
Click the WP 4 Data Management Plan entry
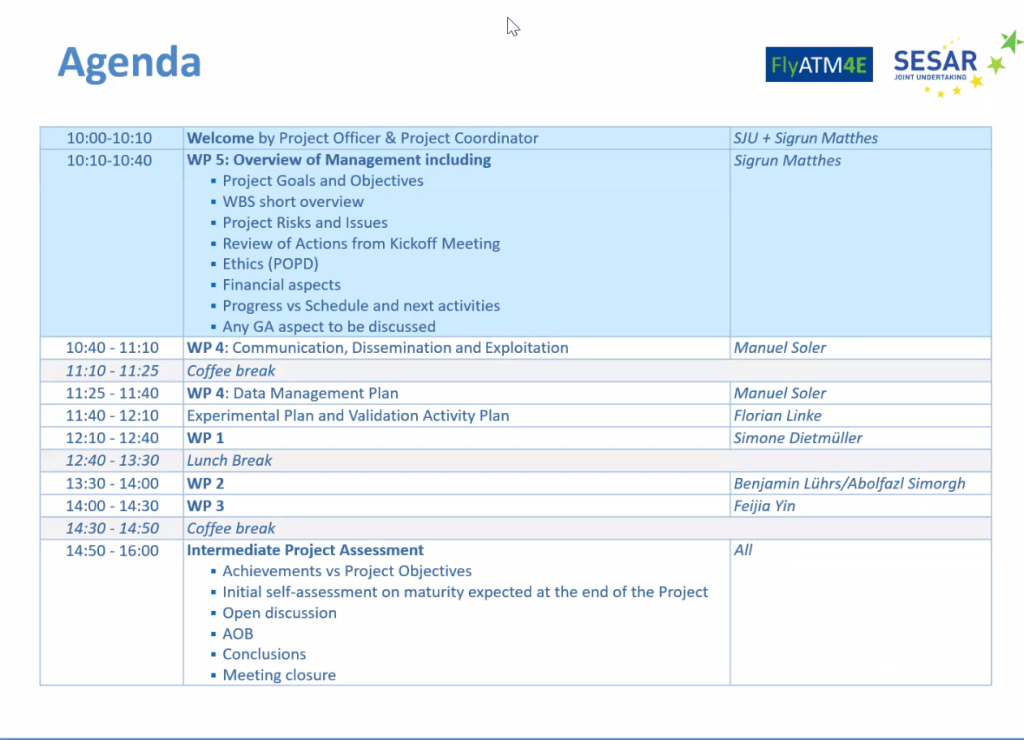pyautogui.click(x=299, y=393)
